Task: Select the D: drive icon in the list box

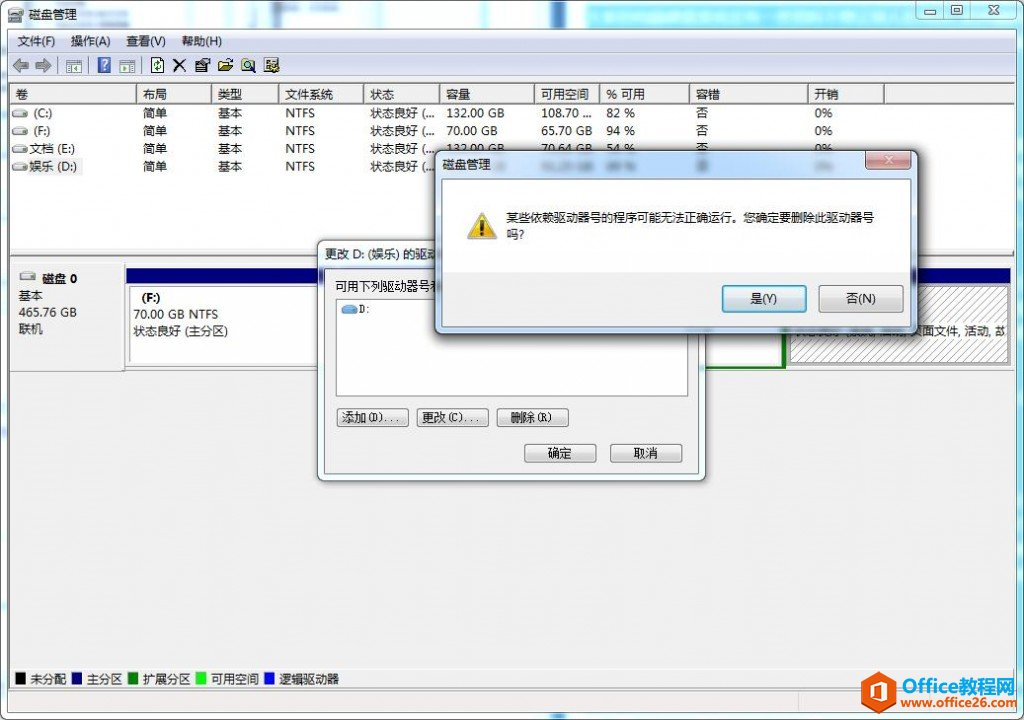Action: pyautogui.click(x=349, y=309)
